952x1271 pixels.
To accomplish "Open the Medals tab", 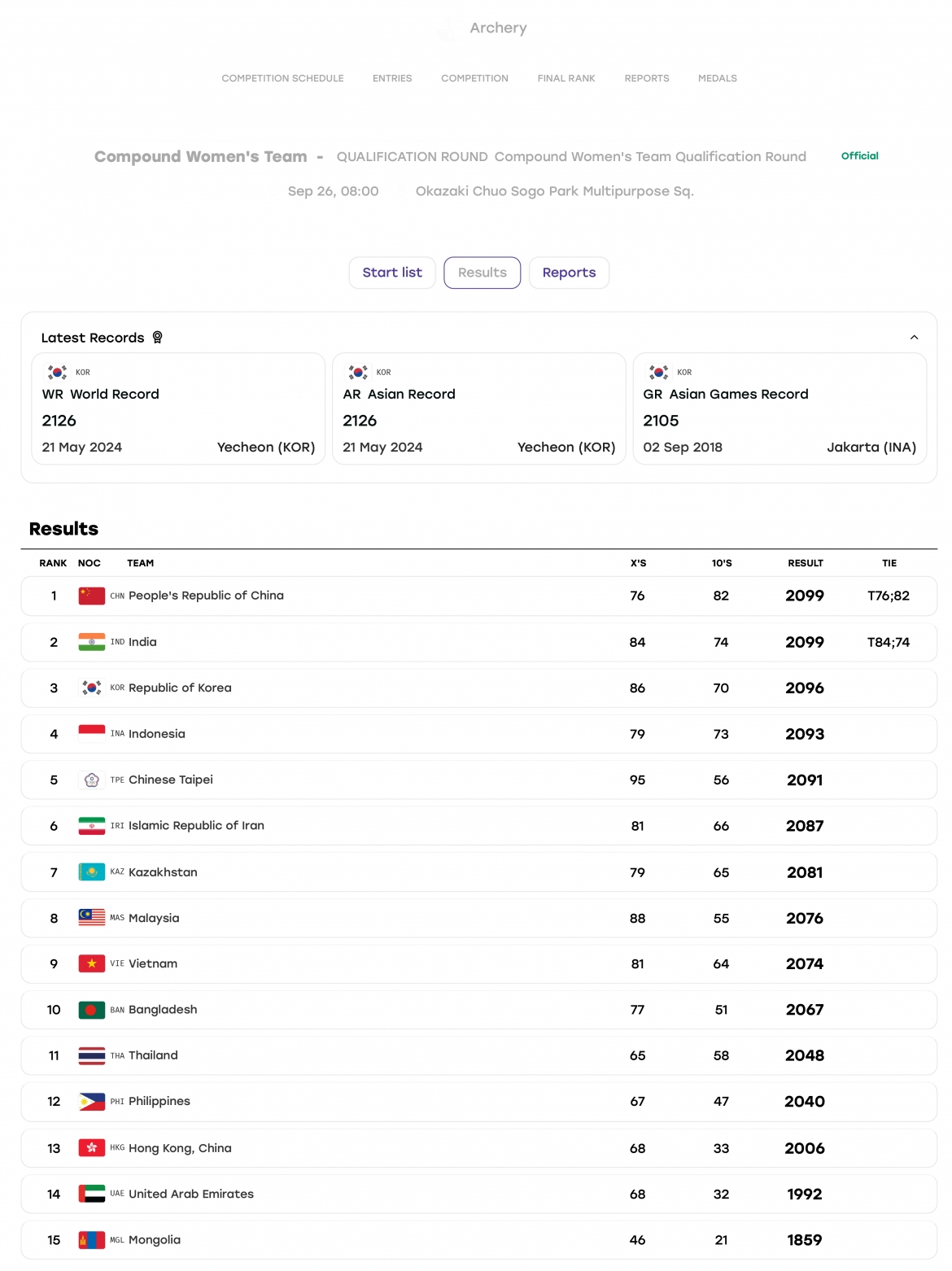I will (718, 78).
